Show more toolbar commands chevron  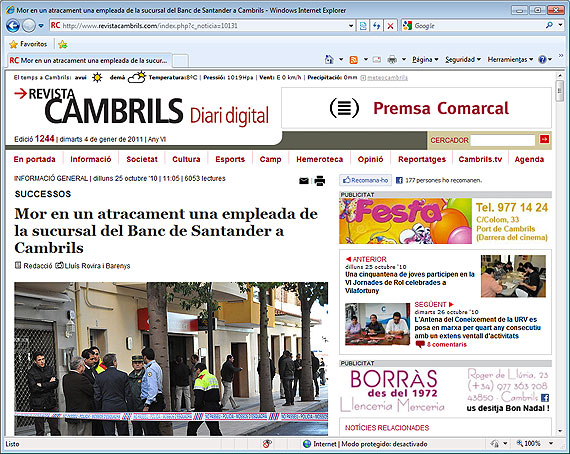pyautogui.click(x=561, y=56)
